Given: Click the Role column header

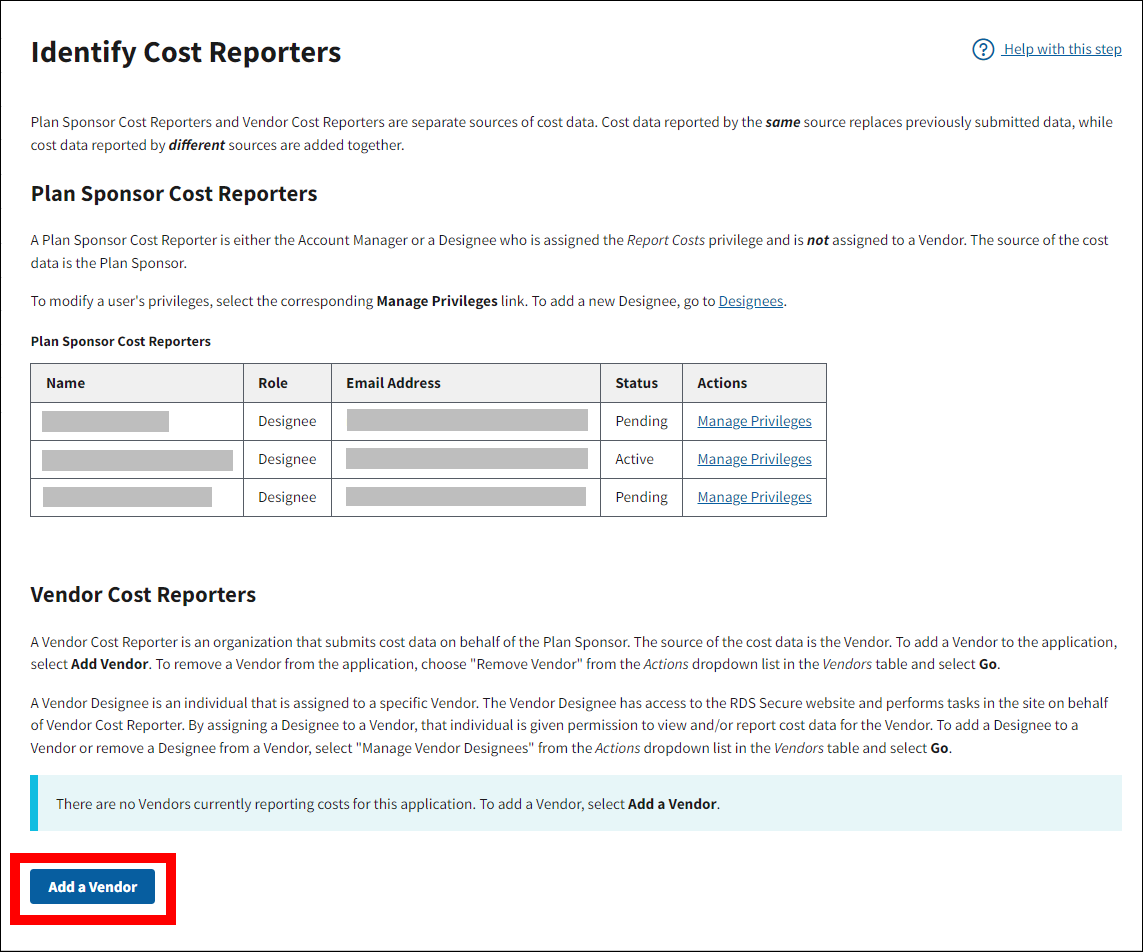Looking at the screenshot, I should coord(273,383).
